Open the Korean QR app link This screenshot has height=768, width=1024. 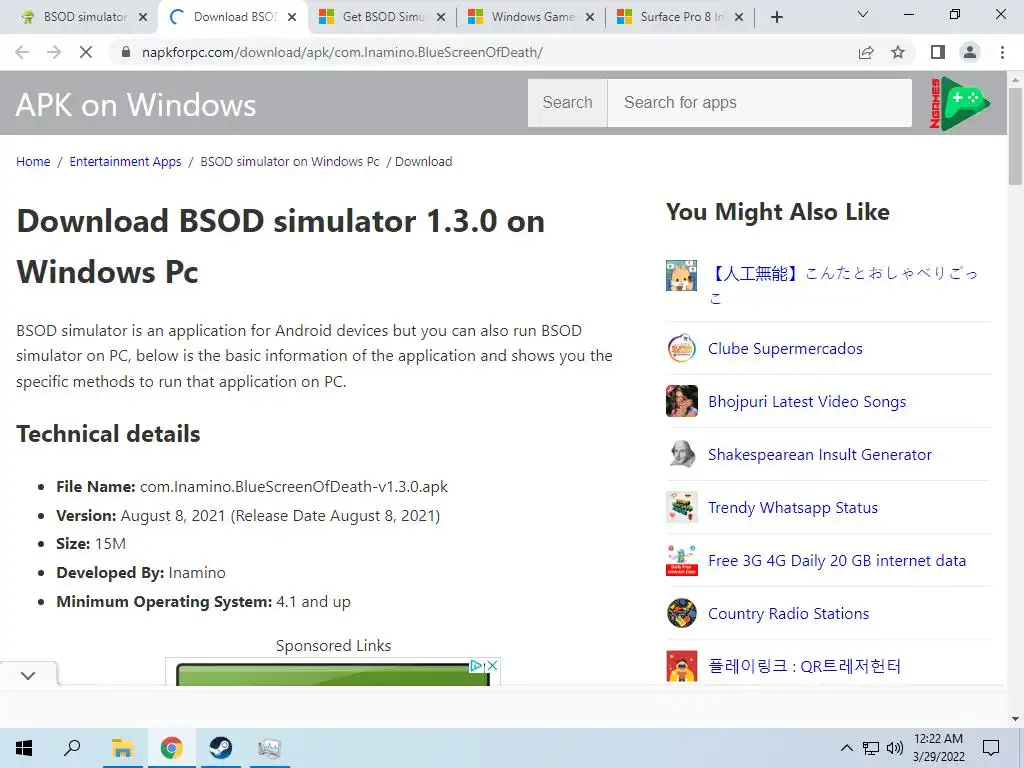coord(805,666)
